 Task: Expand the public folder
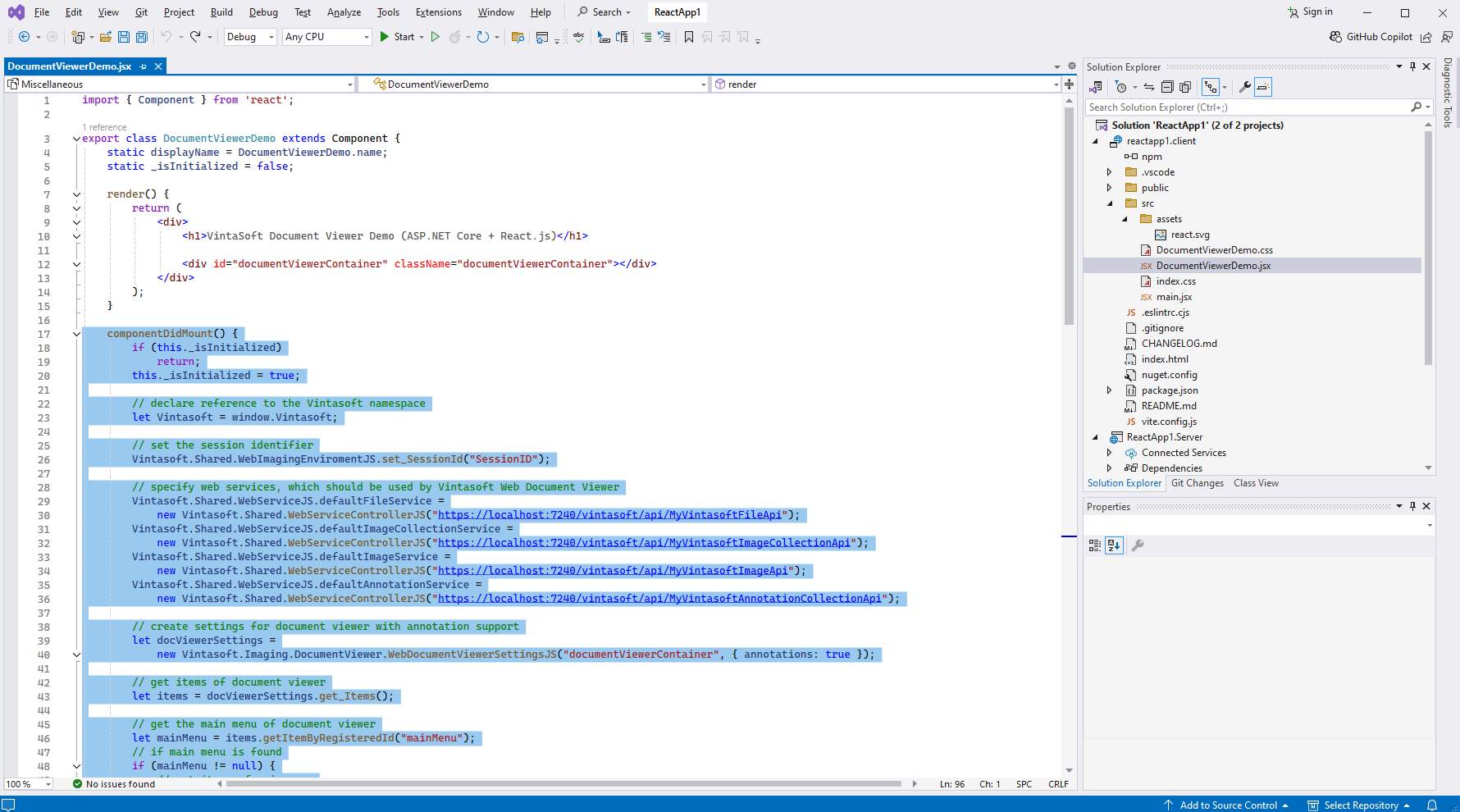click(1109, 188)
